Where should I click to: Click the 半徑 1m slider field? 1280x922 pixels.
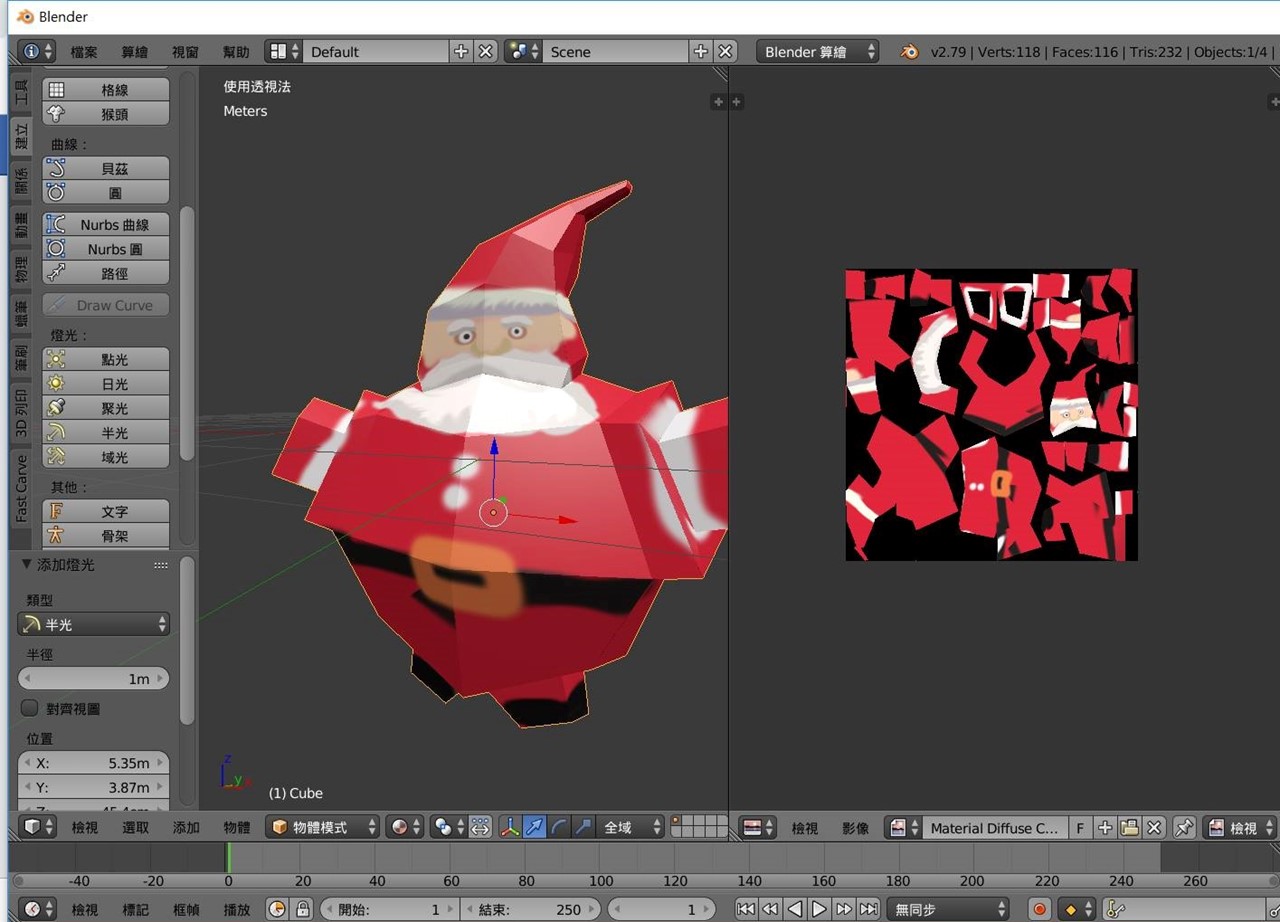94,678
